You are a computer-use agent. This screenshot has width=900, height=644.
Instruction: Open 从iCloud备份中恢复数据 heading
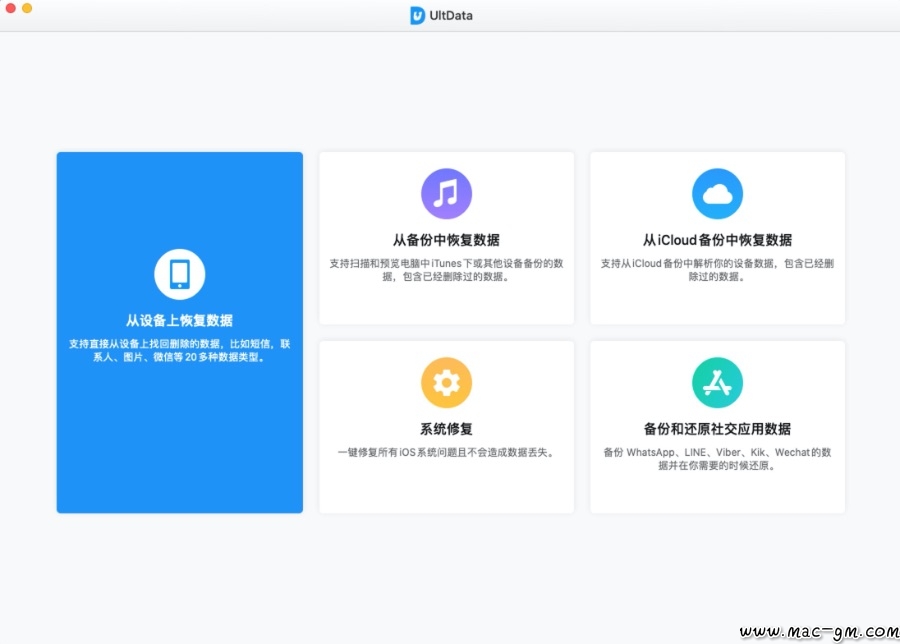717,240
